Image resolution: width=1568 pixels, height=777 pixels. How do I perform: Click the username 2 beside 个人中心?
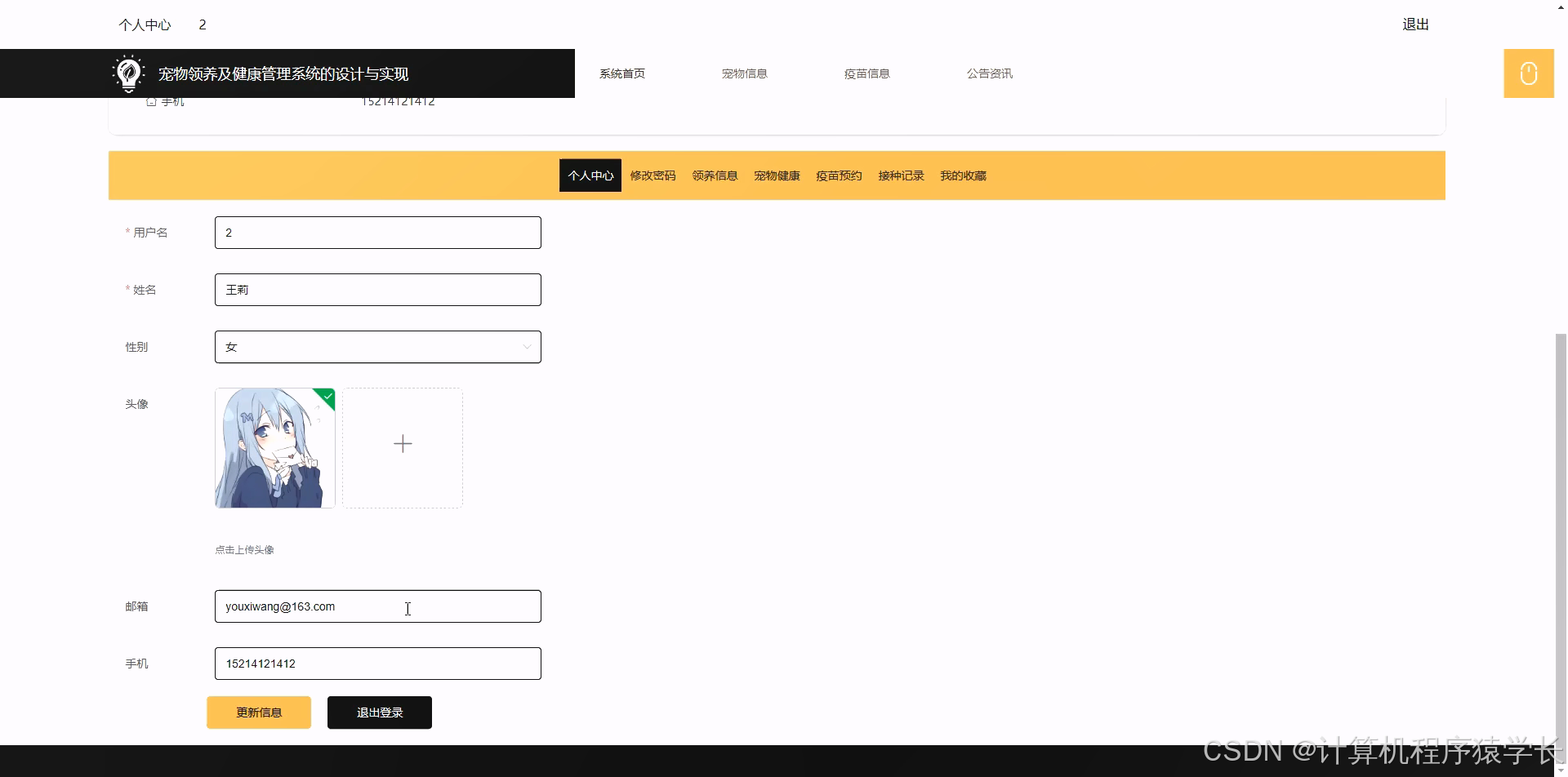tap(203, 25)
